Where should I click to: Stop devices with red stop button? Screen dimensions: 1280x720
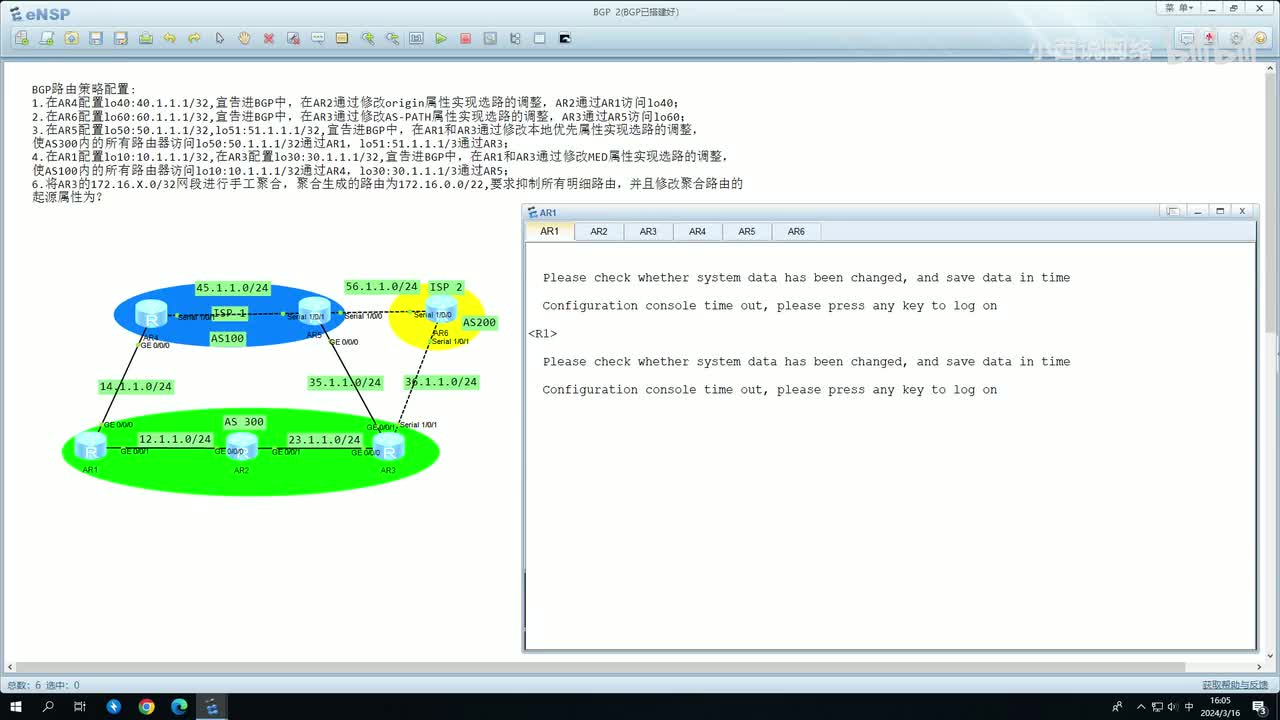click(466, 38)
